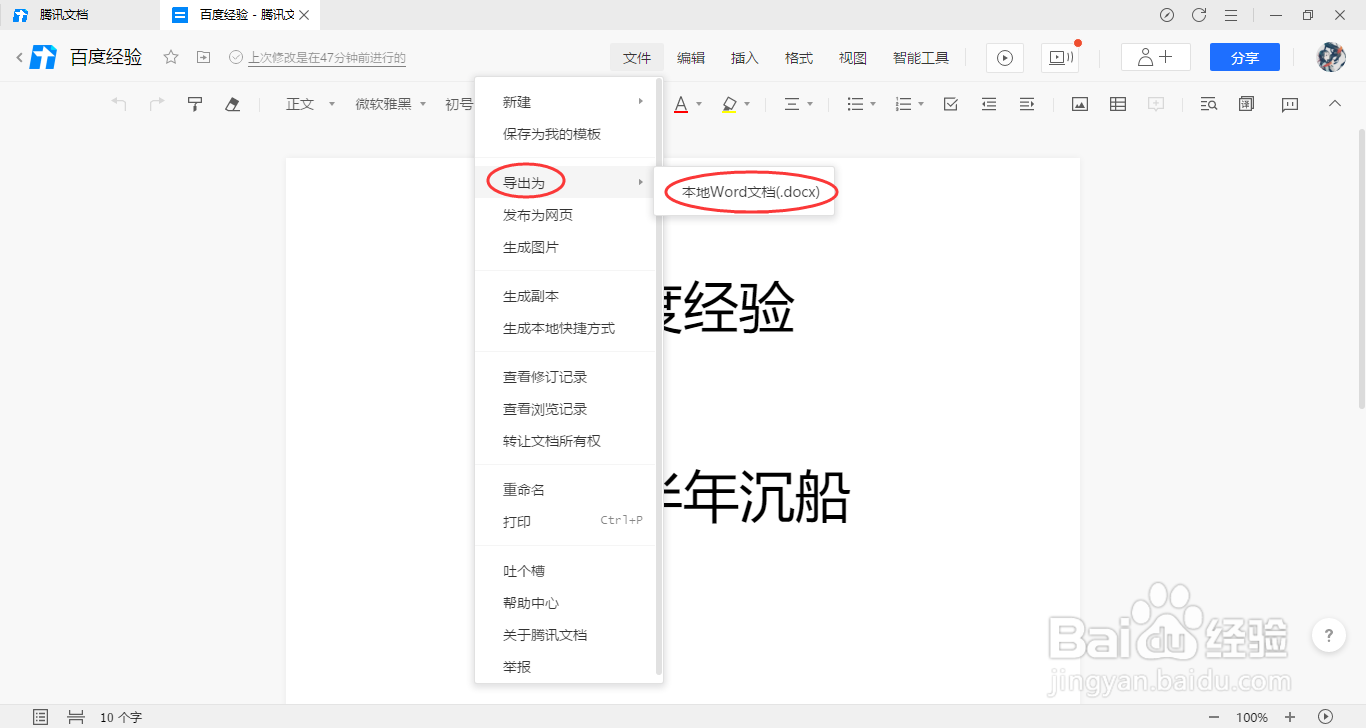The image size is (1366, 728).
Task: Go back with the left arrow
Action: pyautogui.click(x=19, y=58)
